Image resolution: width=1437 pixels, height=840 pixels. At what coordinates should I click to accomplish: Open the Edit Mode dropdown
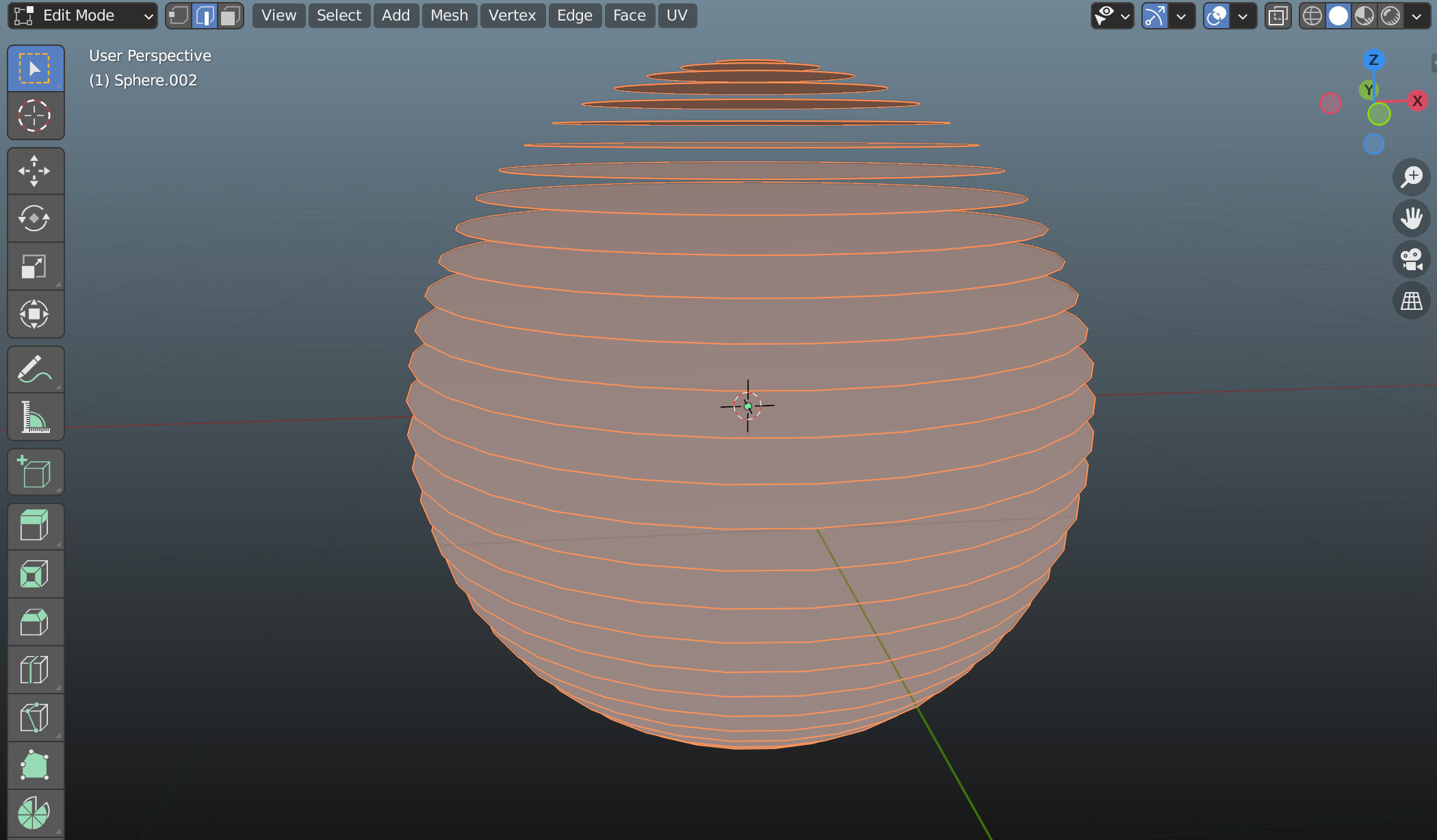(x=83, y=16)
